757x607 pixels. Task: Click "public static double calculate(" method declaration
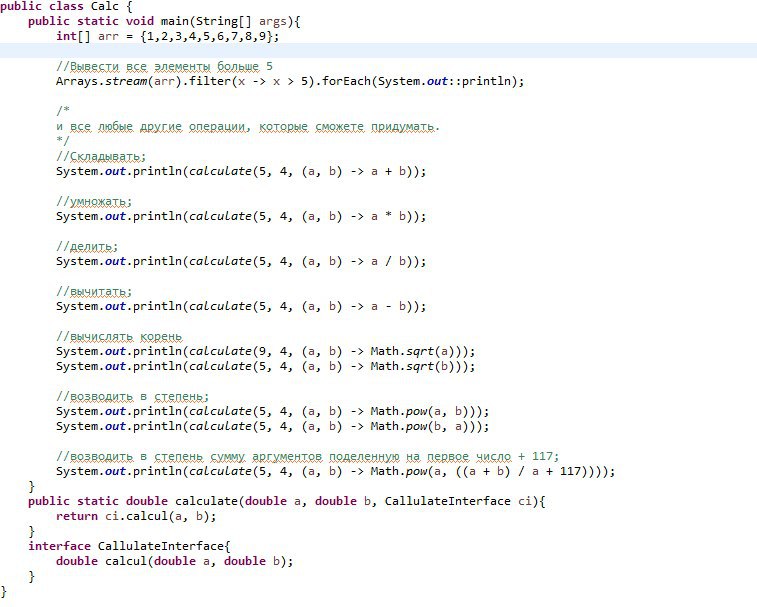click(136, 501)
